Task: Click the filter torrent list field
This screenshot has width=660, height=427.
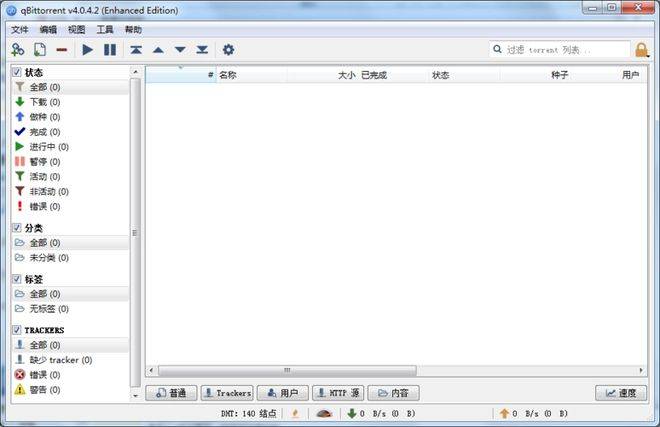Action: pyautogui.click(x=560, y=50)
